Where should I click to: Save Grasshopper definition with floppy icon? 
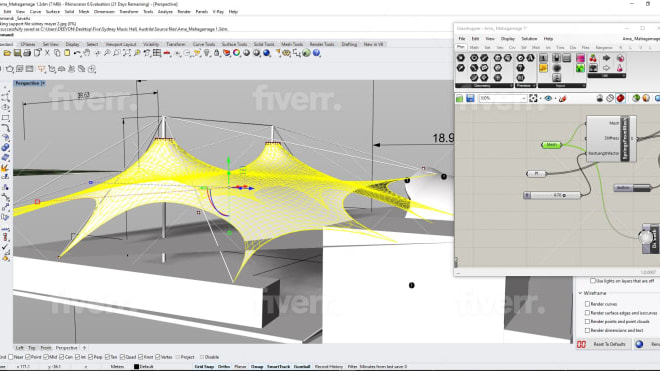click(470, 99)
